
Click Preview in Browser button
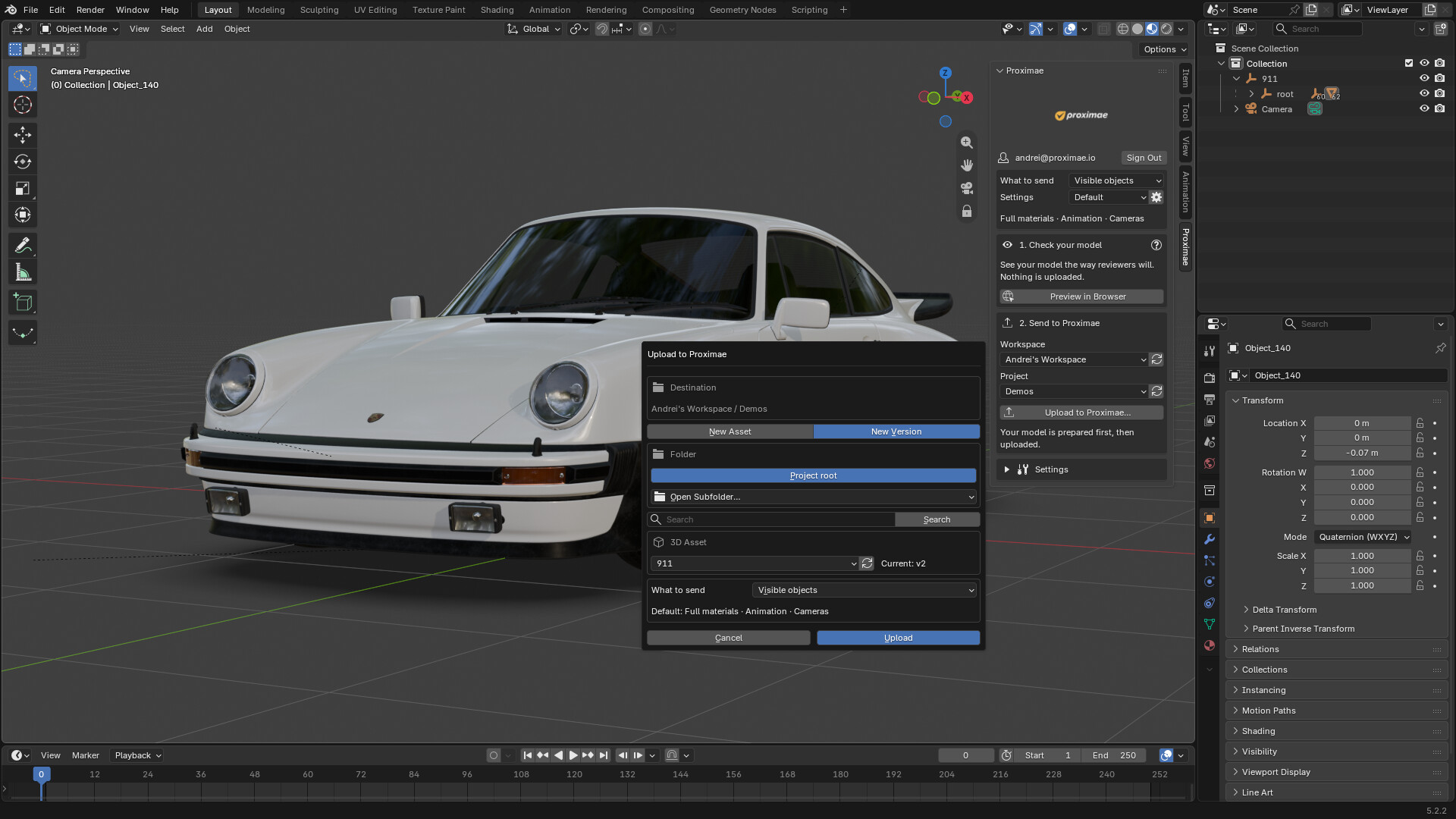pos(1082,297)
